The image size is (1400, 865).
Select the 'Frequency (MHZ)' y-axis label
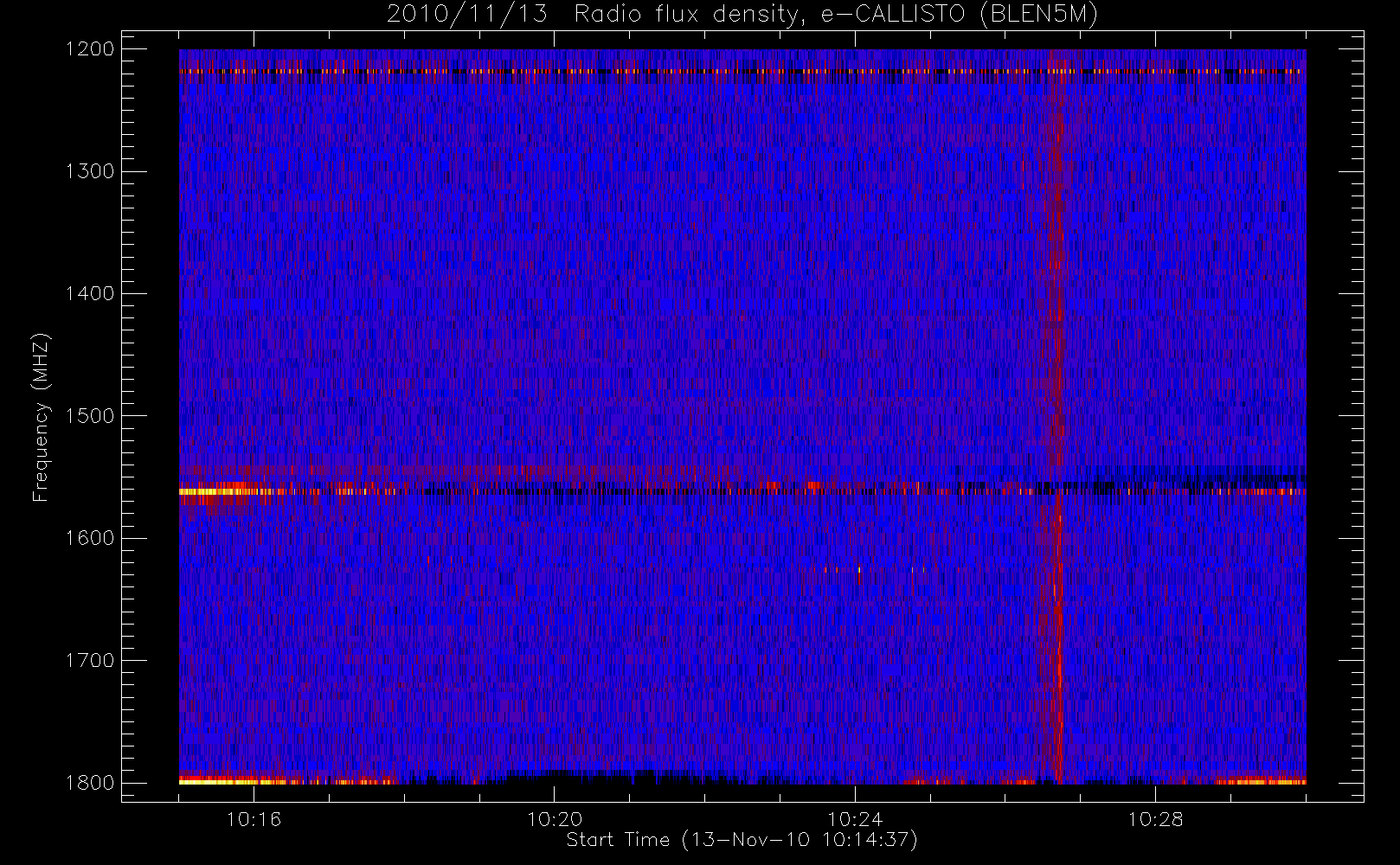click(41, 417)
